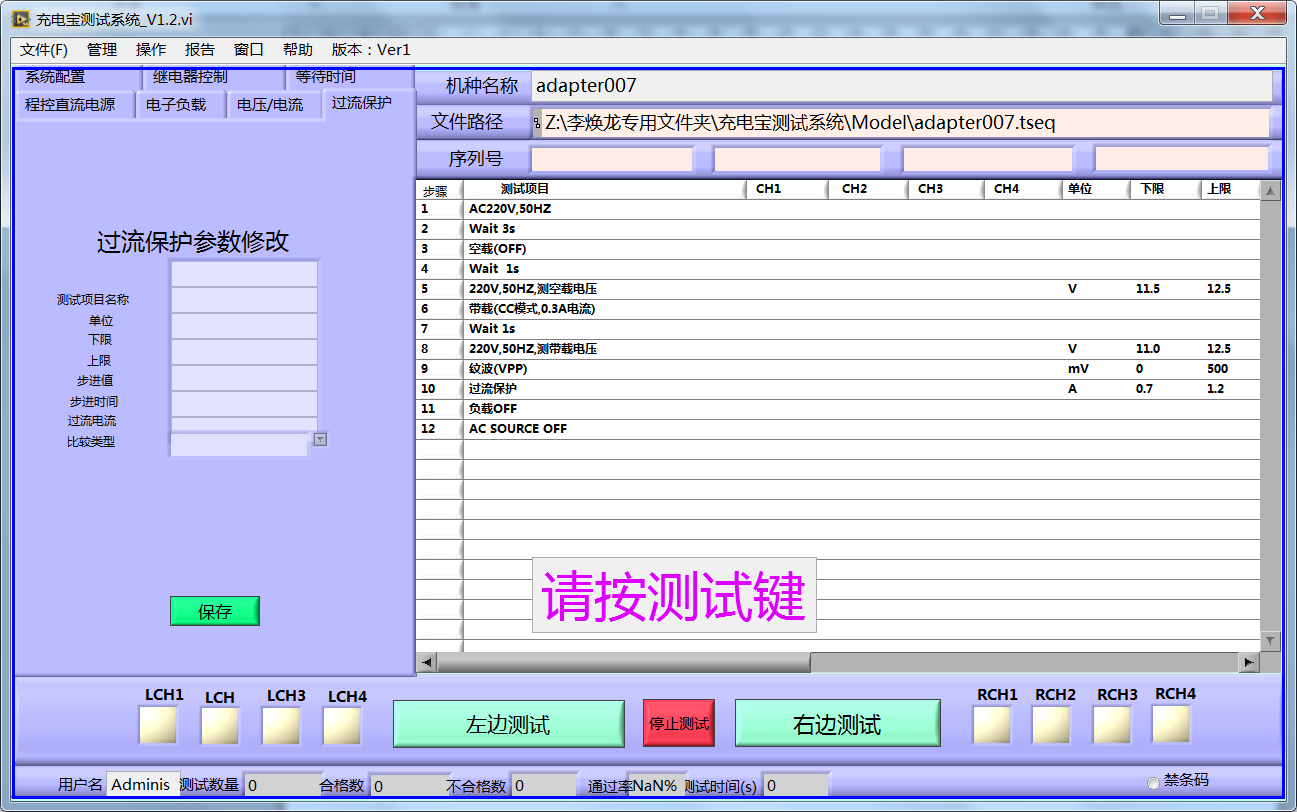Open the 比较类型 dropdown arrow
1297x812 pixels.
[320, 439]
